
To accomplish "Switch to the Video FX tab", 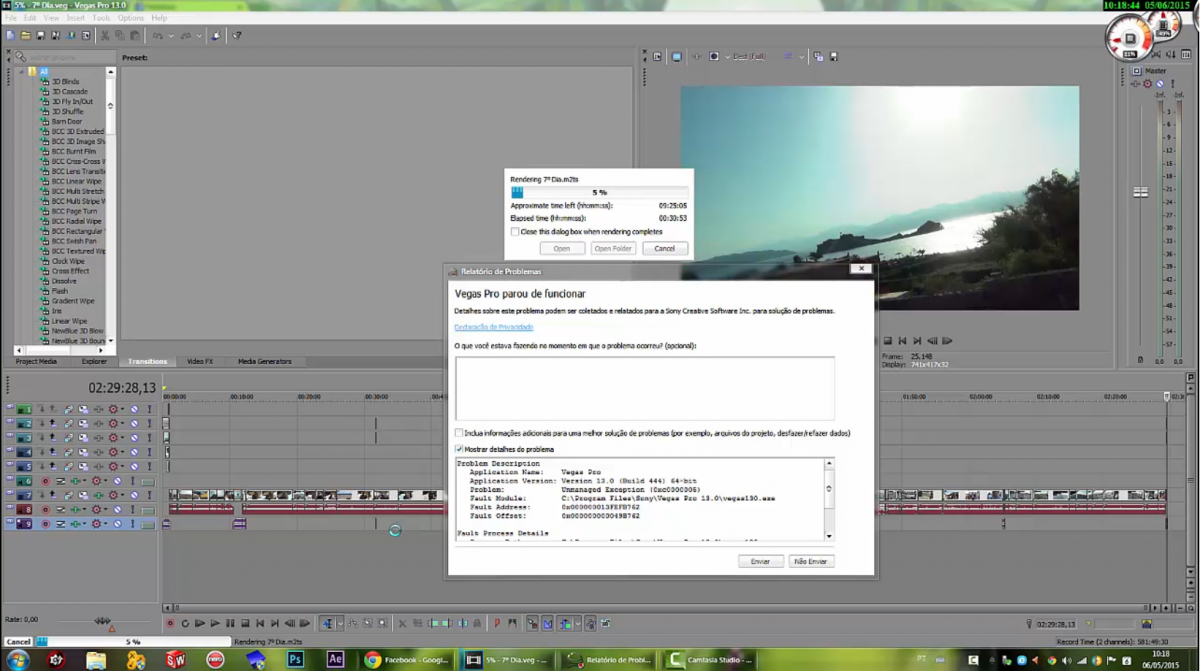I will click(200, 361).
